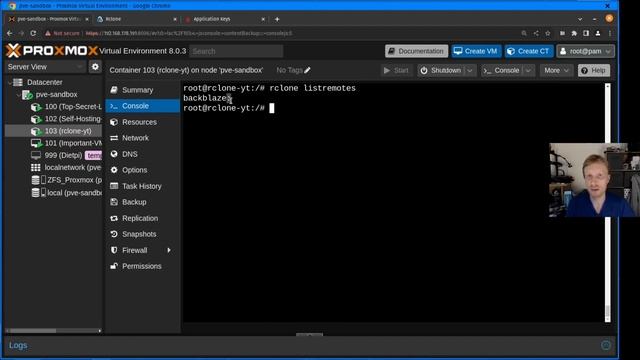640x360 pixels.
Task: Open the browser extensions puzzle icon
Action: (574, 33)
